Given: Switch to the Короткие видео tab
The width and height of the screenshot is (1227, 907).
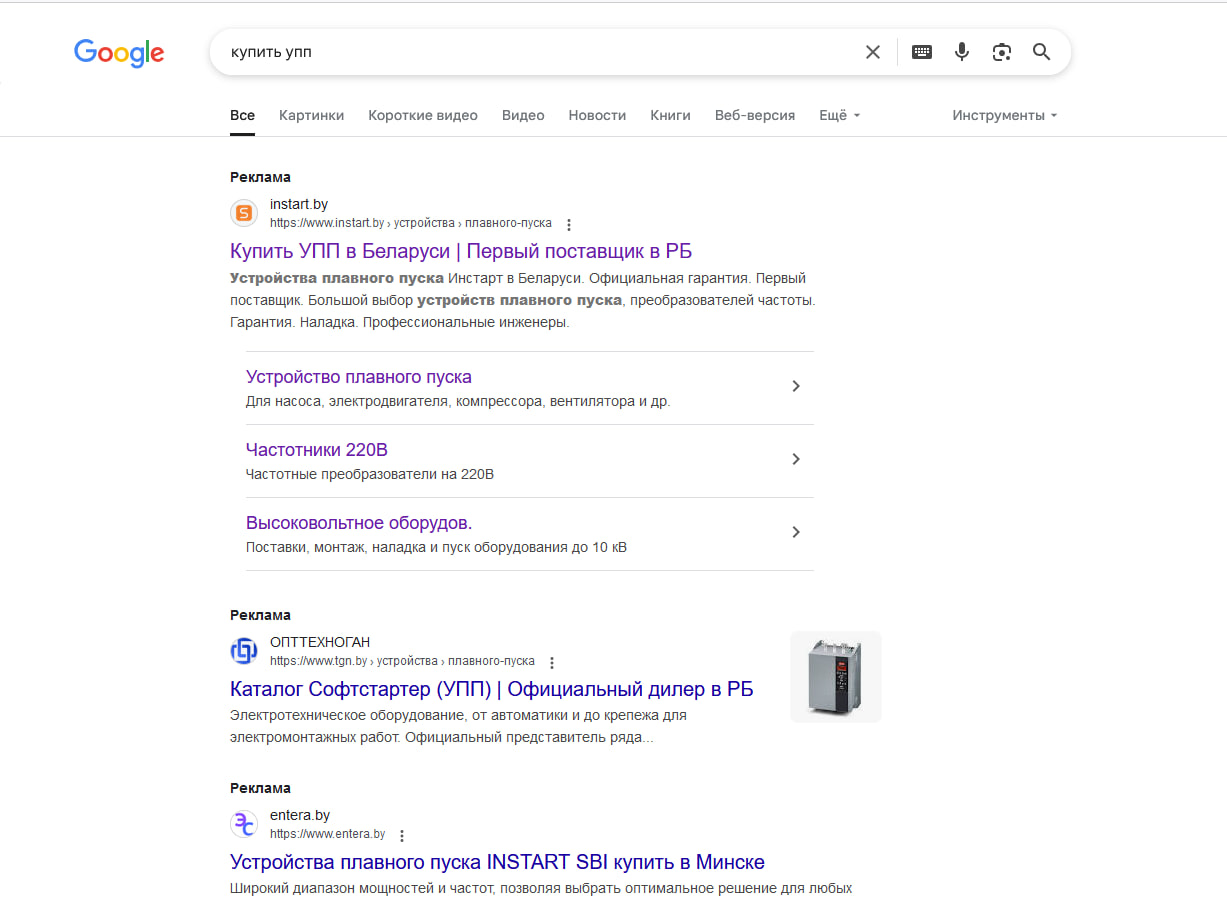Looking at the screenshot, I should point(423,115).
